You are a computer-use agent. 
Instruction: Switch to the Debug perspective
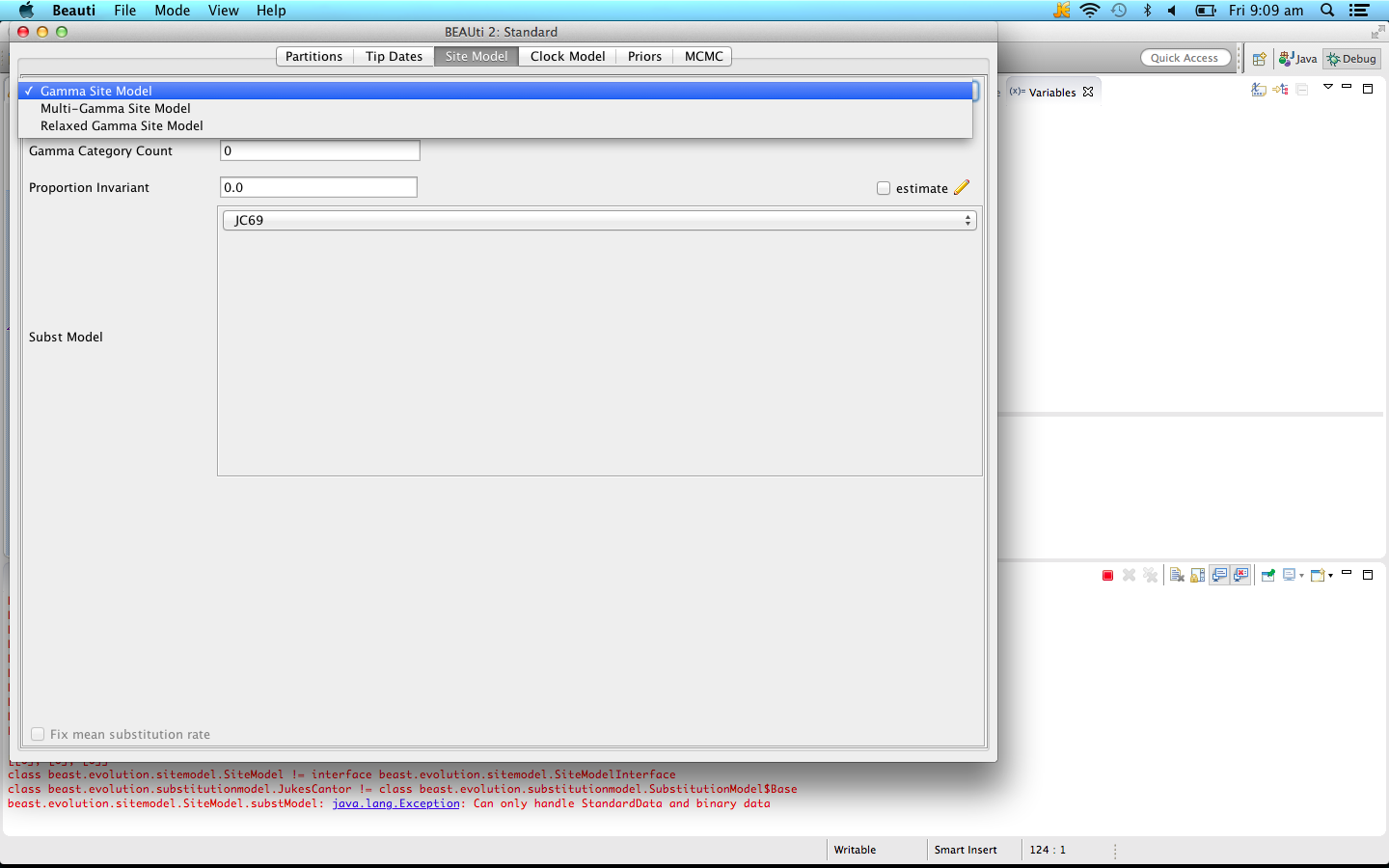pyautogui.click(x=1351, y=59)
